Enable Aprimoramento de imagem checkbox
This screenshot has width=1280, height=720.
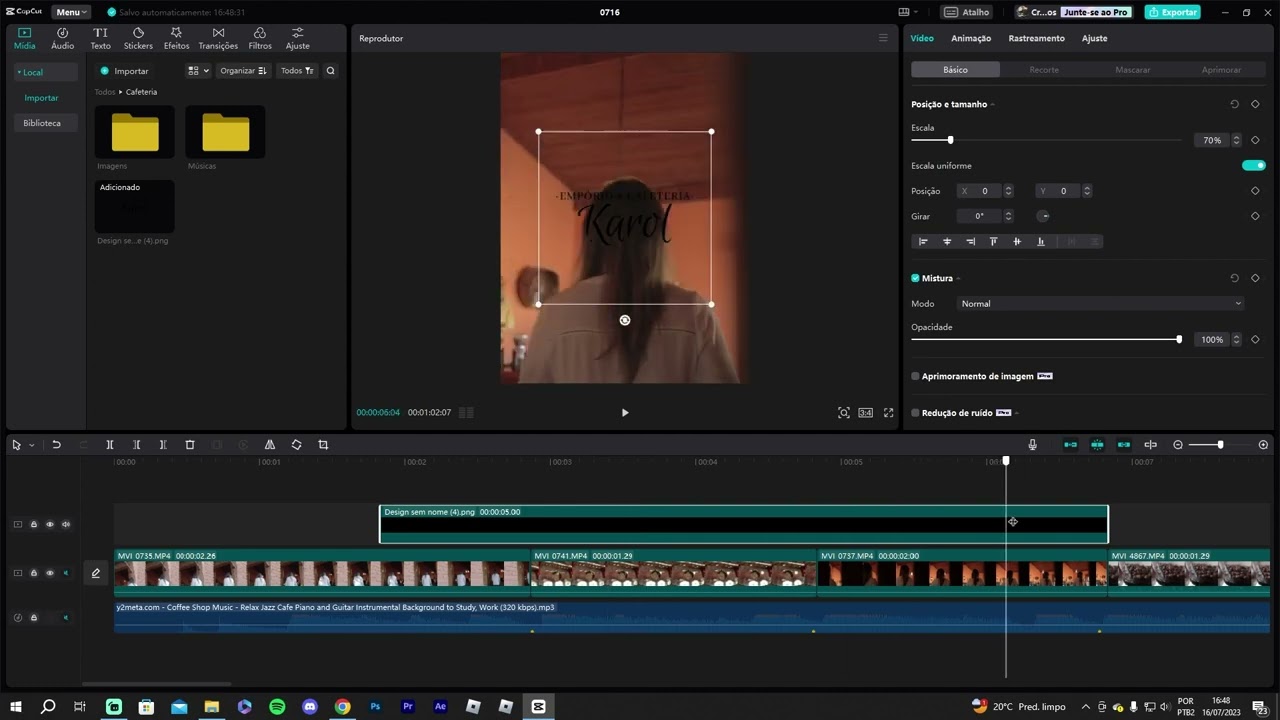pos(915,377)
